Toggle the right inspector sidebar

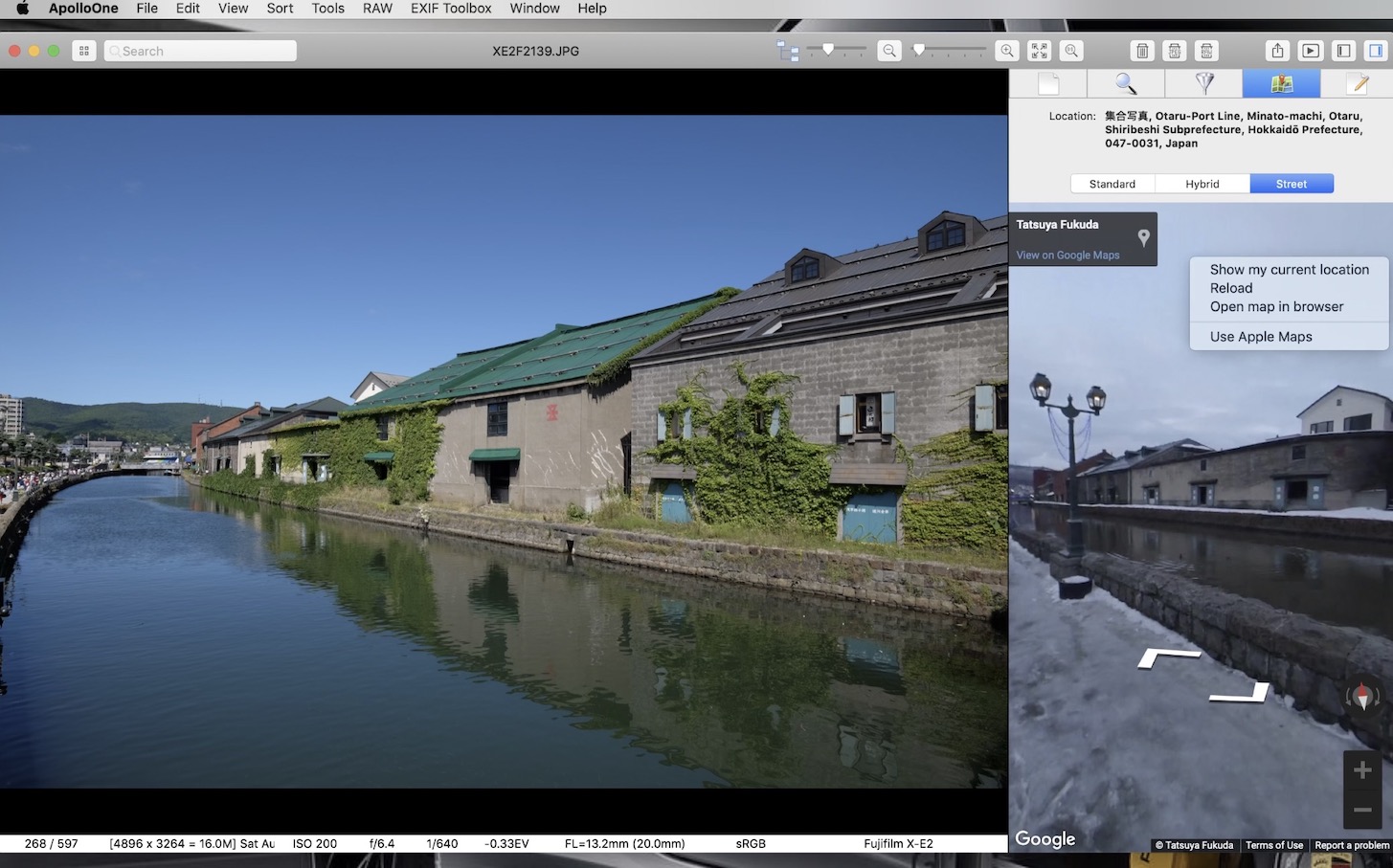(1376, 51)
